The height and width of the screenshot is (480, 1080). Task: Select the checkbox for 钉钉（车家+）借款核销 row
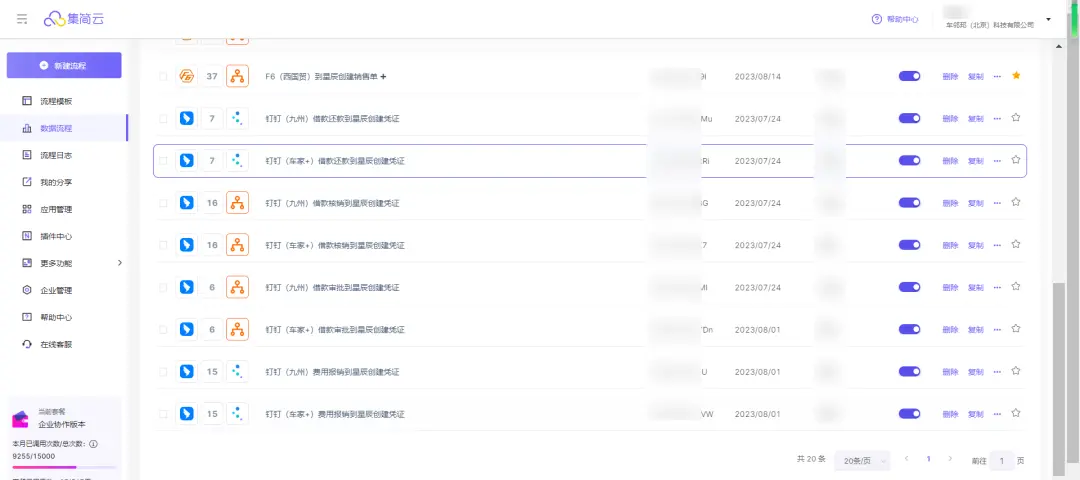(163, 245)
